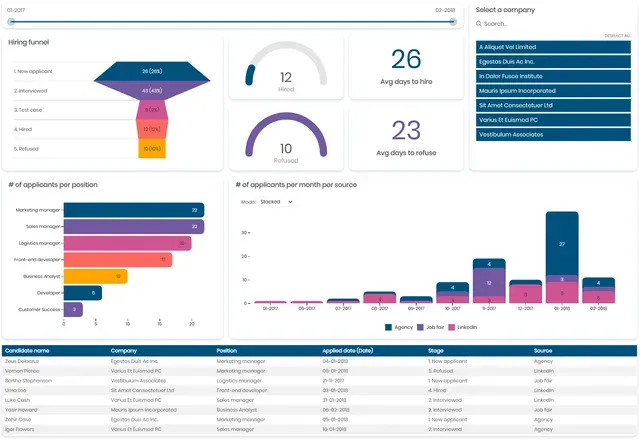640x440 pixels.
Task: Click the Agency segment of 01-2018 column
Action: pos(562,244)
